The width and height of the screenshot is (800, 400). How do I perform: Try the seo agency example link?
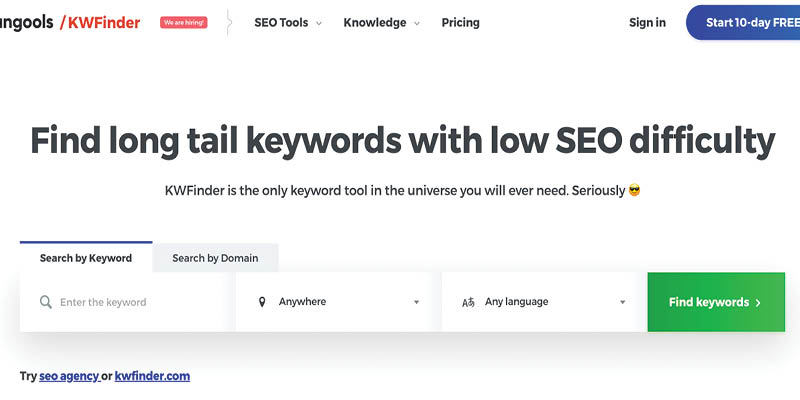[69, 377]
